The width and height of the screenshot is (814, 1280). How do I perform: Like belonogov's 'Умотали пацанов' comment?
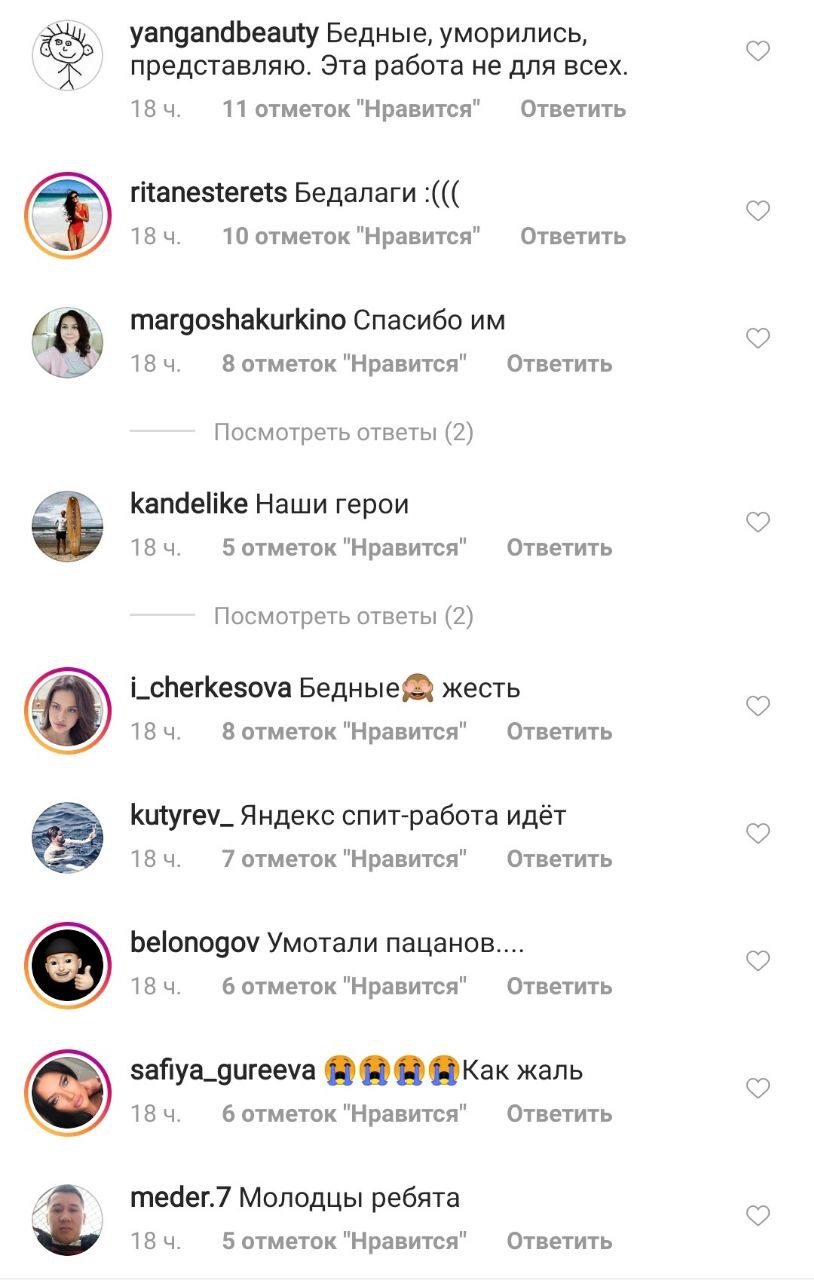[x=758, y=961]
